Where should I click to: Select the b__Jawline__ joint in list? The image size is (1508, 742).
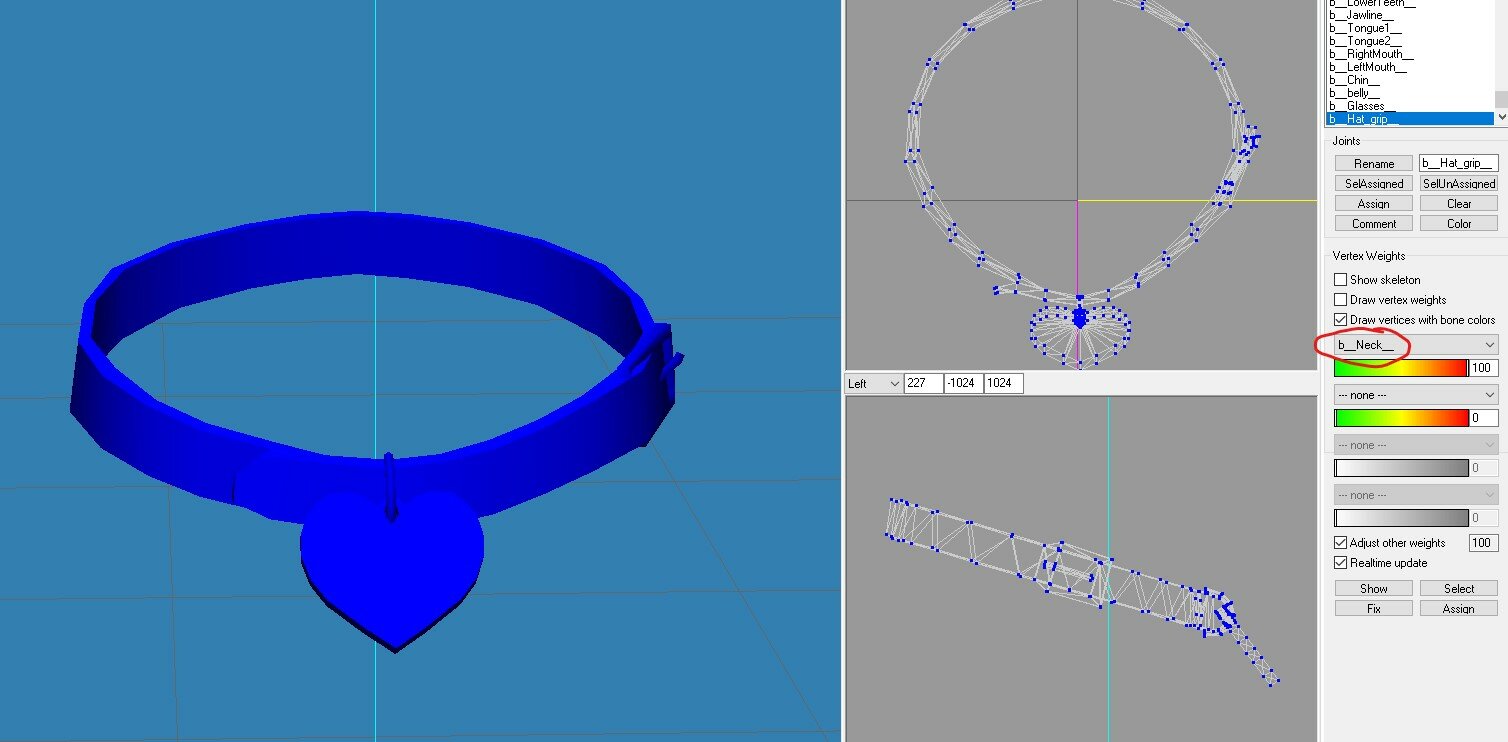click(1359, 15)
